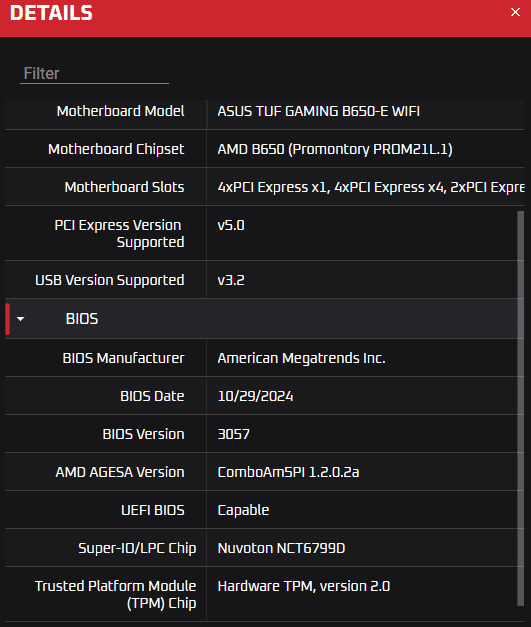Select the Nuvoton NCT6799D chip value
Image resolution: width=531 pixels, height=627 pixels.
[281, 548]
